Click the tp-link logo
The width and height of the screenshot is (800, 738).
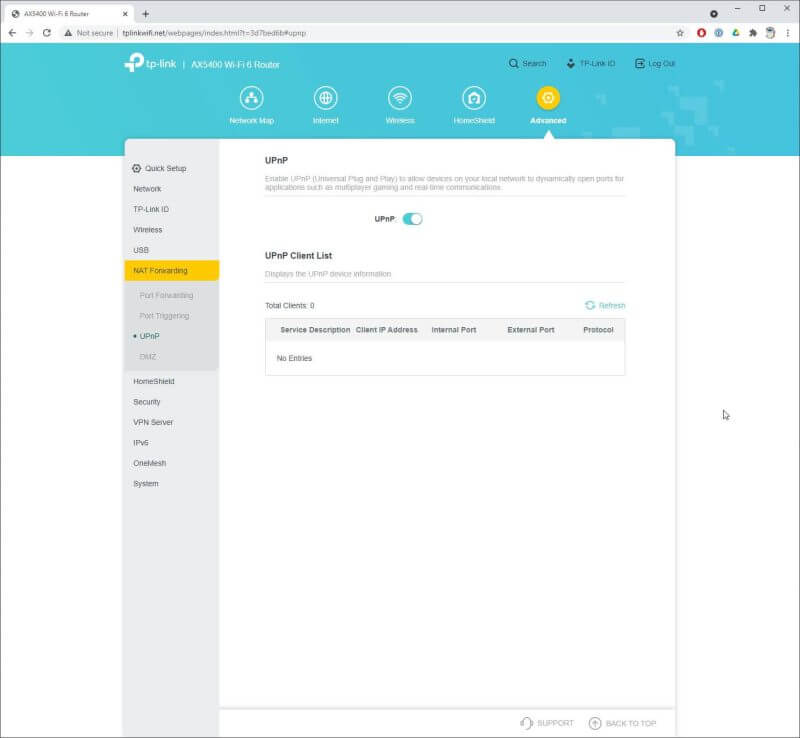point(151,63)
